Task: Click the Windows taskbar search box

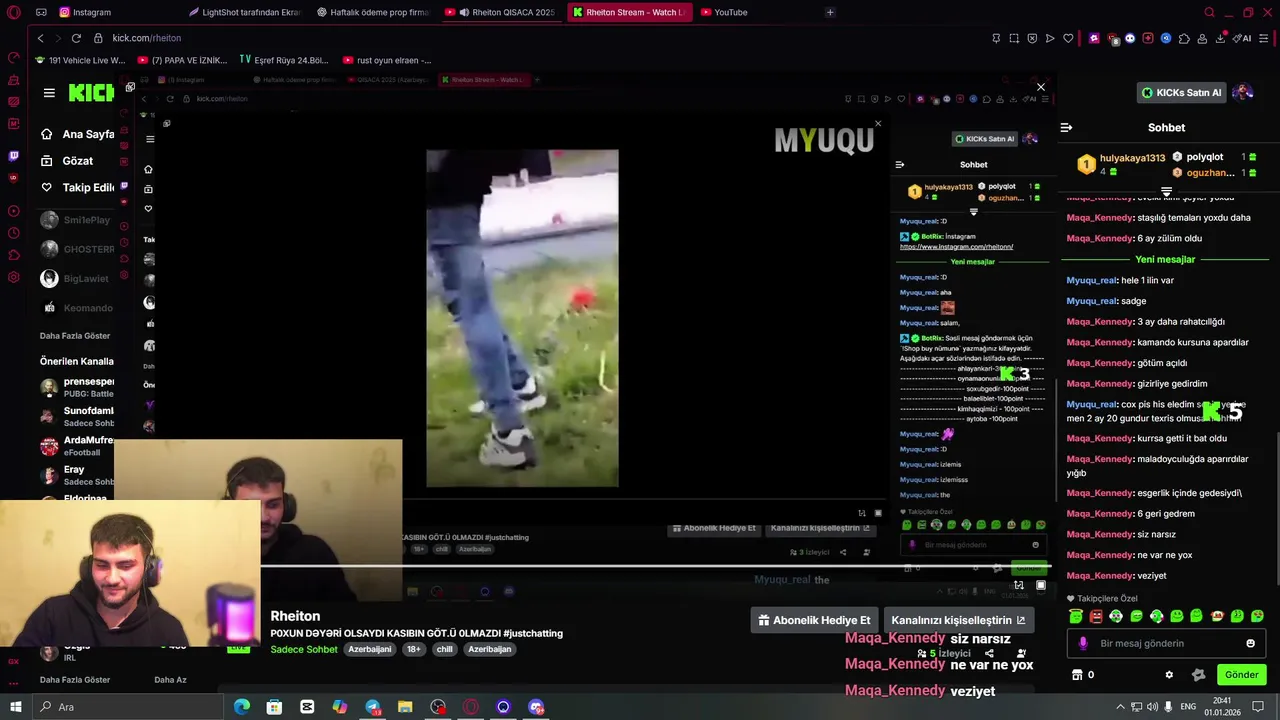Action: click(x=127, y=707)
